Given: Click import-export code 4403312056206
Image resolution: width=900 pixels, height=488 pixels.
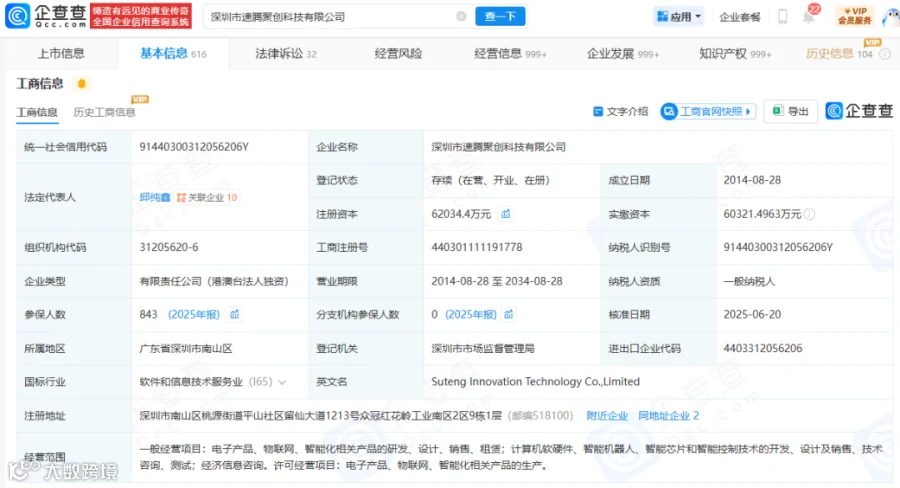Looking at the screenshot, I should pyautogui.click(x=763, y=348).
